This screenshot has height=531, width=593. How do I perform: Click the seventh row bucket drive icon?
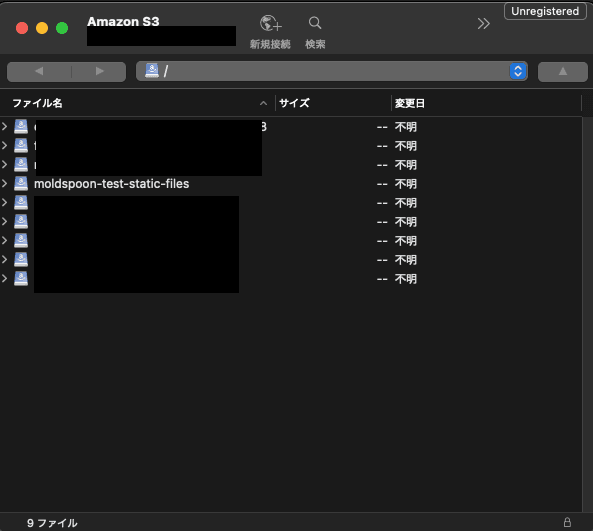21,240
